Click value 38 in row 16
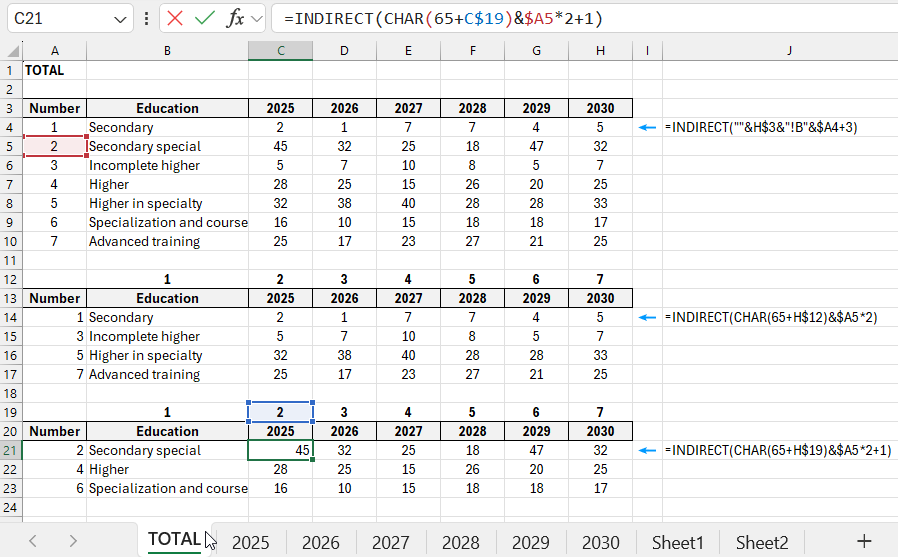898x557 pixels. pos(344,355)
